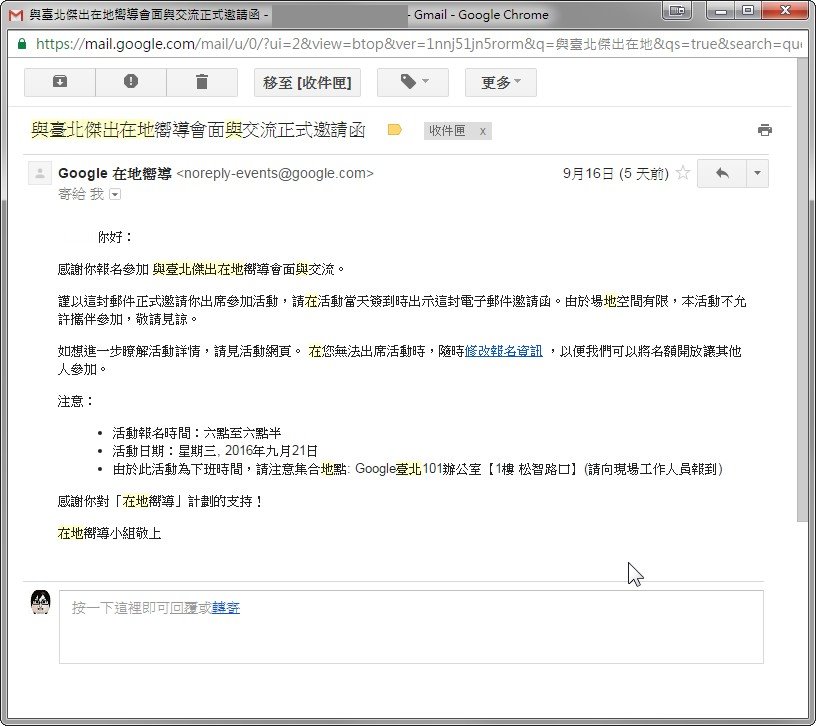Click the Archive icon button
Viewport: 816px width, 726px height.
(x=59, y=82)
